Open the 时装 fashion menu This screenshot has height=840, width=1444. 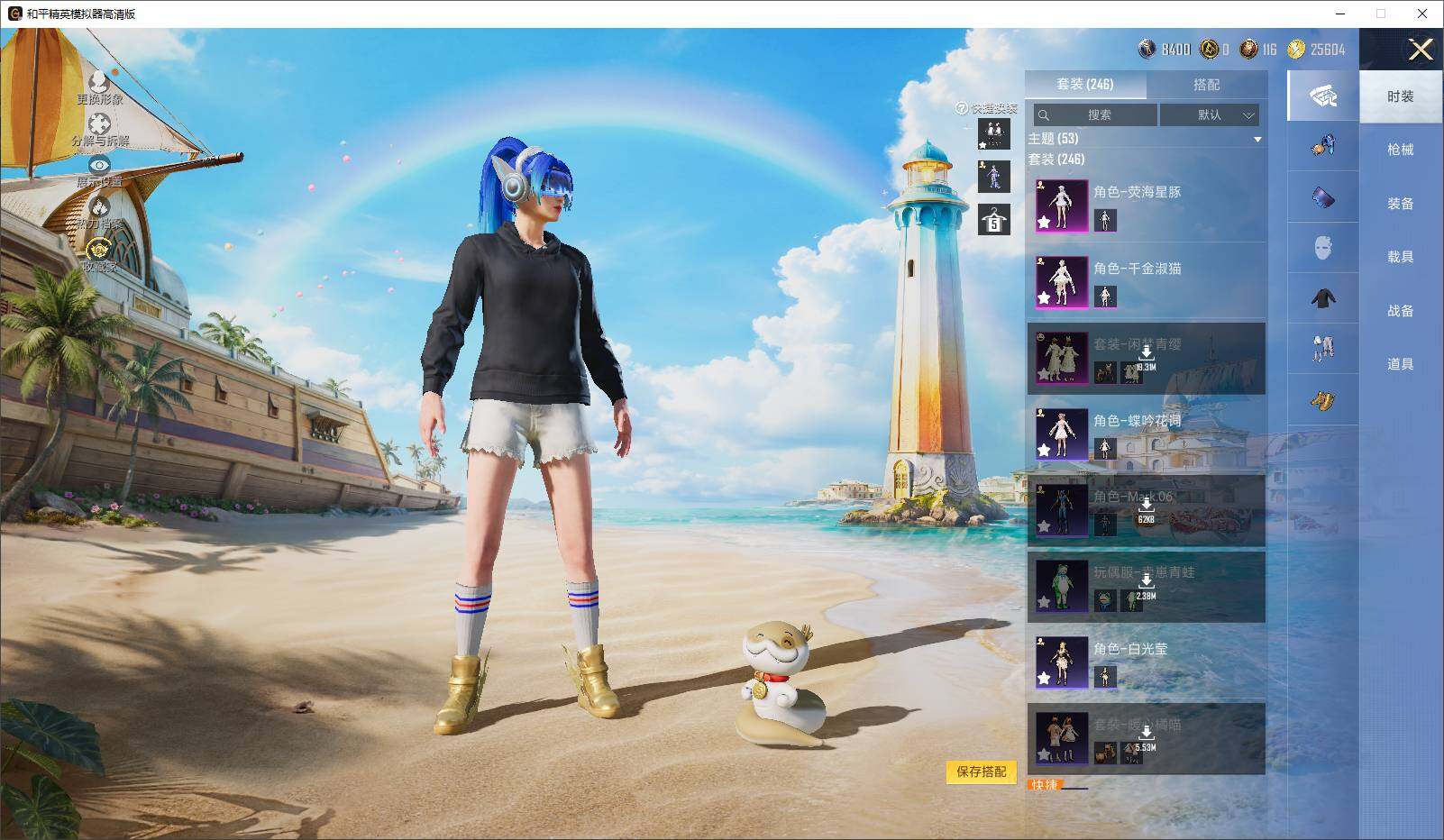tap(1401, 96)
